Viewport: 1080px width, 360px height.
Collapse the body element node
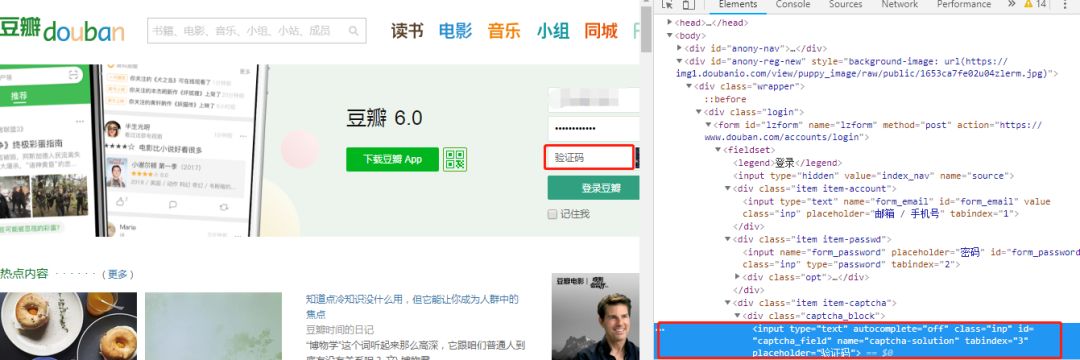[670, 35]
